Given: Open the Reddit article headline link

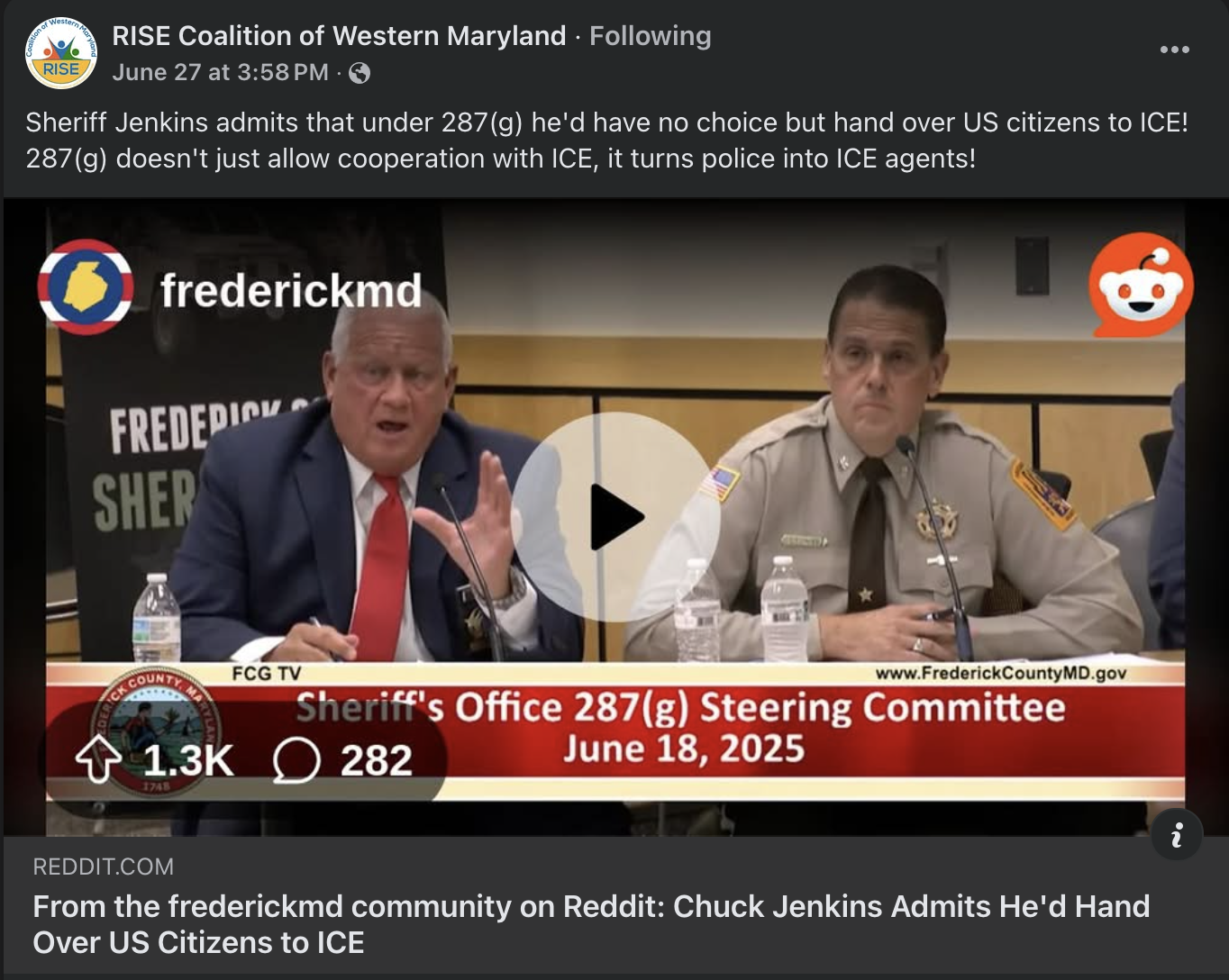Looking at the screenshot, I should [591, 923].
